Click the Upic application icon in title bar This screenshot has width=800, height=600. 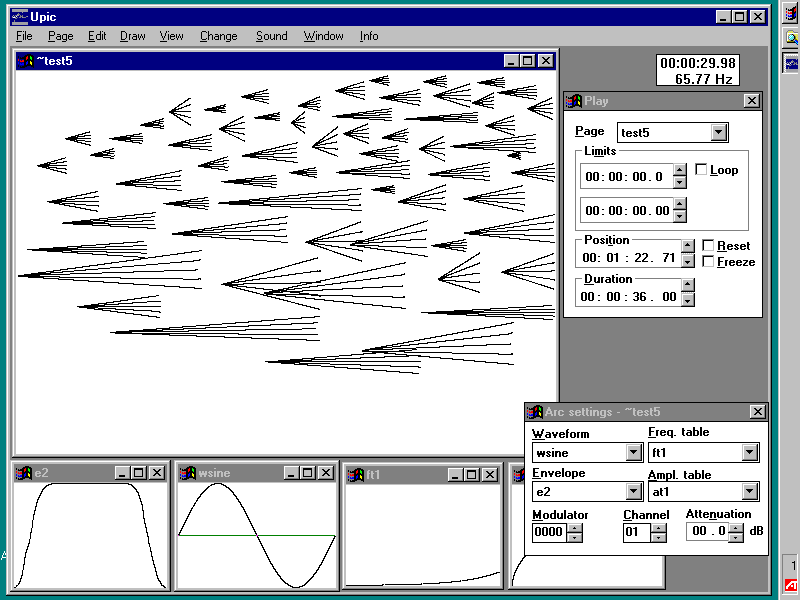click(x=19, y=16)
